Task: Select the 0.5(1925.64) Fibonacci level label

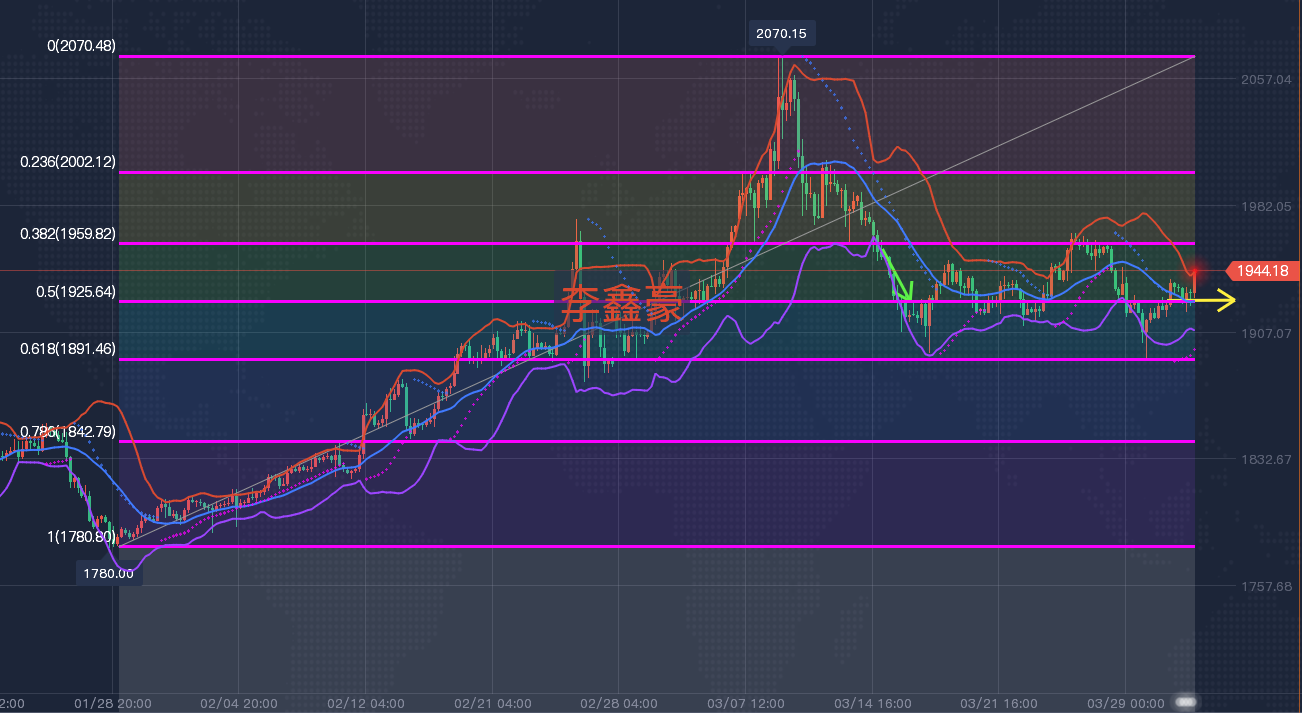Action: [x=76, y=292]
